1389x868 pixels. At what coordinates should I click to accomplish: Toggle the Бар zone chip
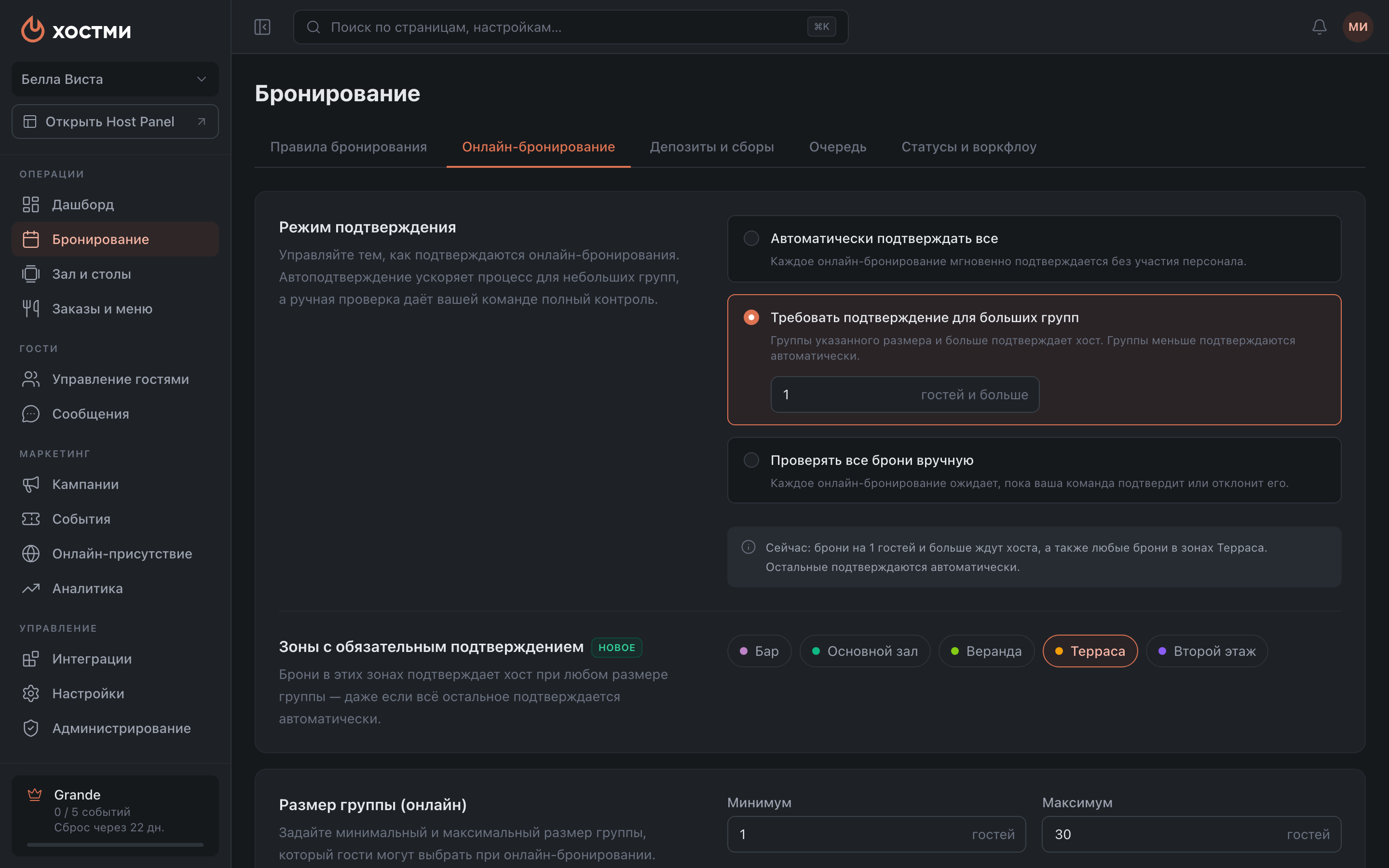point(759,651)
